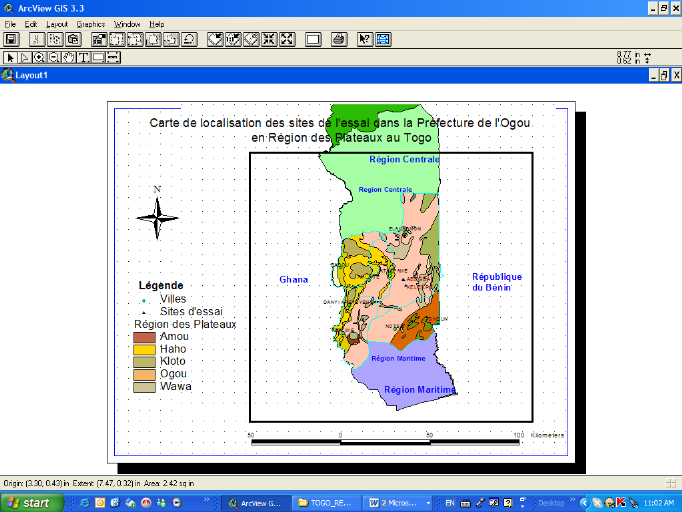Click the Print layout icon
Viewport: 682px width, 512px height.
[339, 40]
